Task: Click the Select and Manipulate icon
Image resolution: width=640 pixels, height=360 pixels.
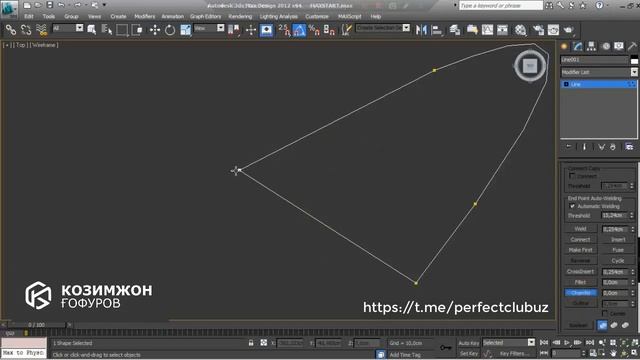Action: pos(251,30)
